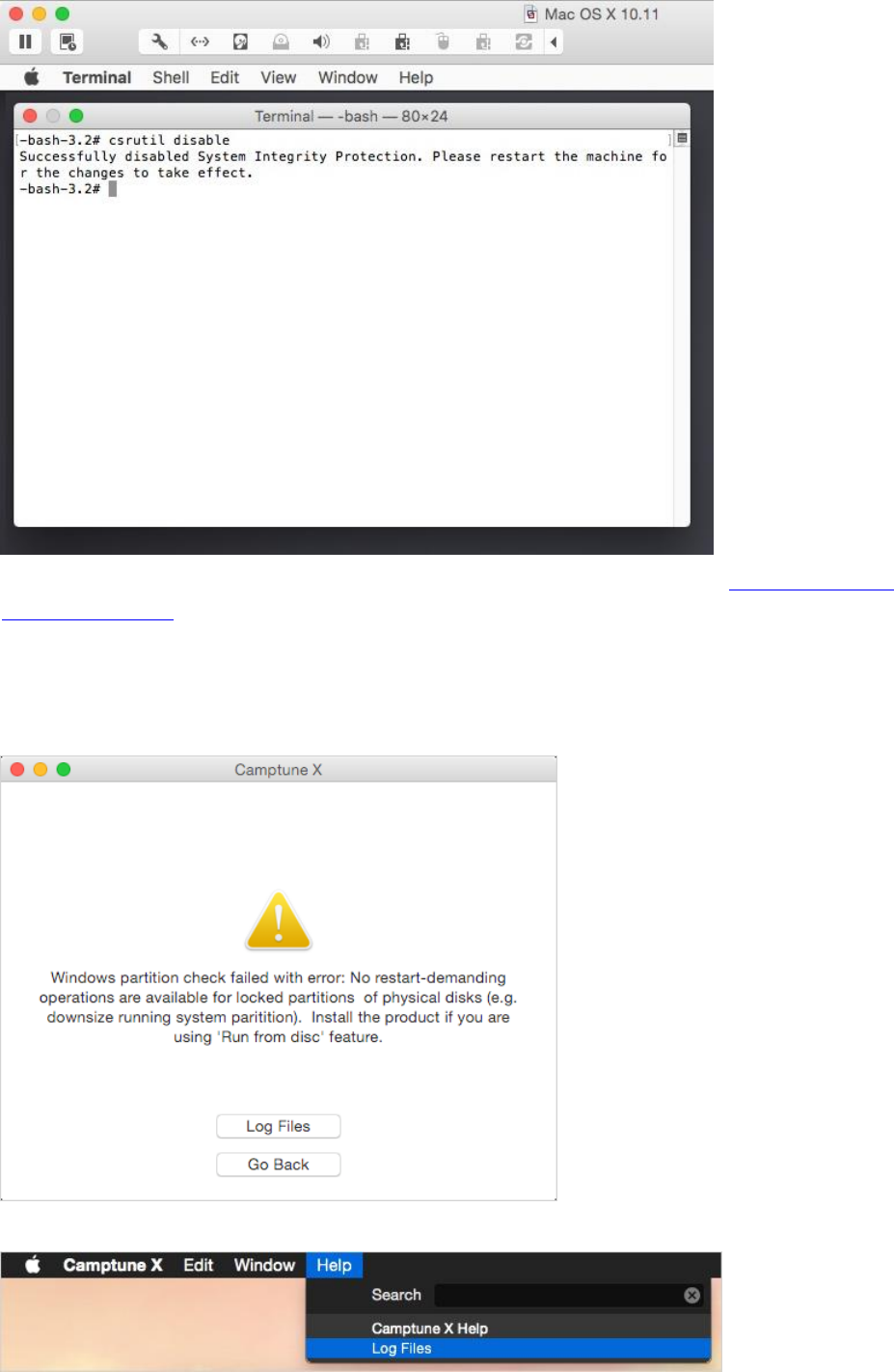Open the Edit menu in Camptune X

(x=199, y=1265)
